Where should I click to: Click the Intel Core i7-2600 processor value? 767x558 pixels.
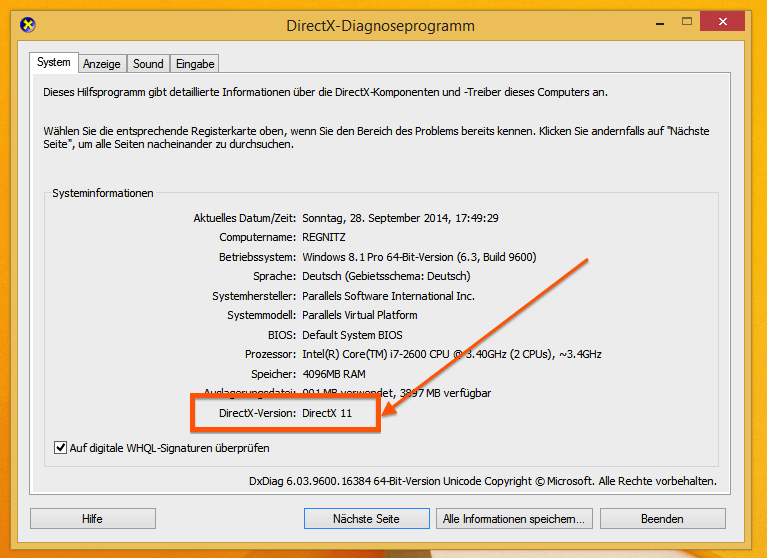451,354
